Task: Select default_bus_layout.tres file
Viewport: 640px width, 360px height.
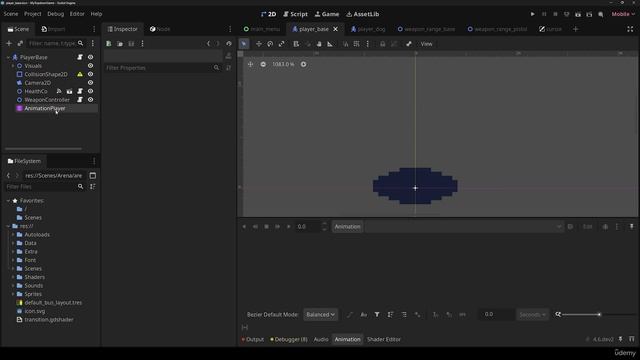Action: pos(53,302)
